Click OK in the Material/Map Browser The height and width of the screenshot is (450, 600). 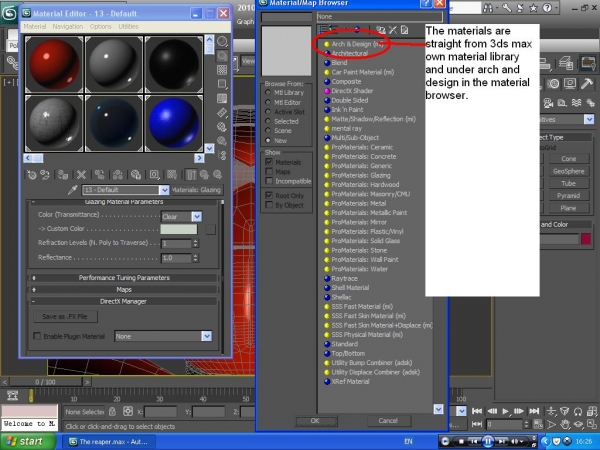tap(315, 421)
